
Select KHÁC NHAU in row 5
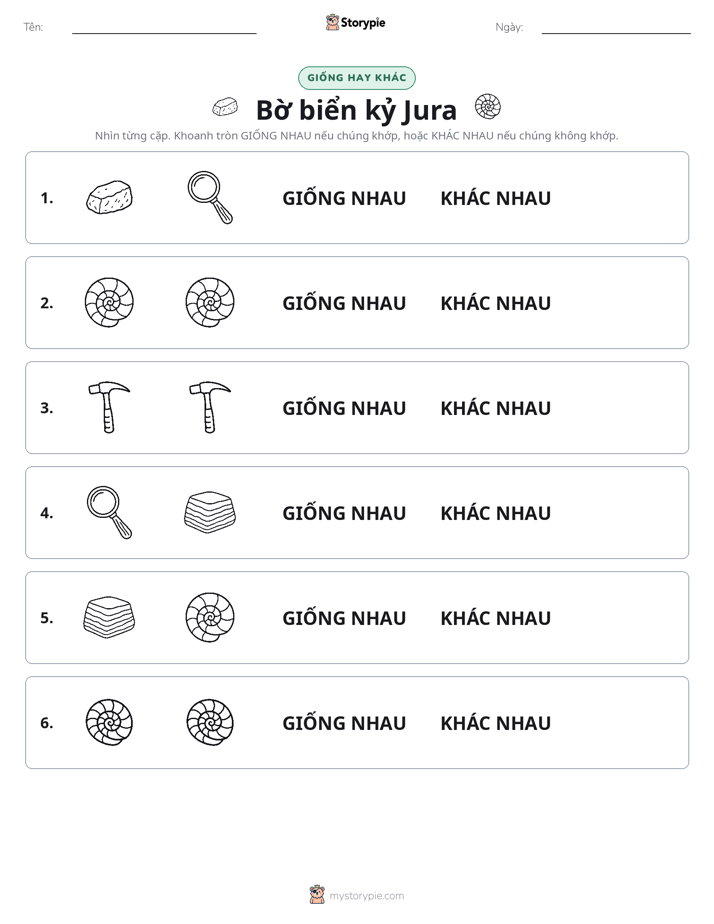click(495, 618)
